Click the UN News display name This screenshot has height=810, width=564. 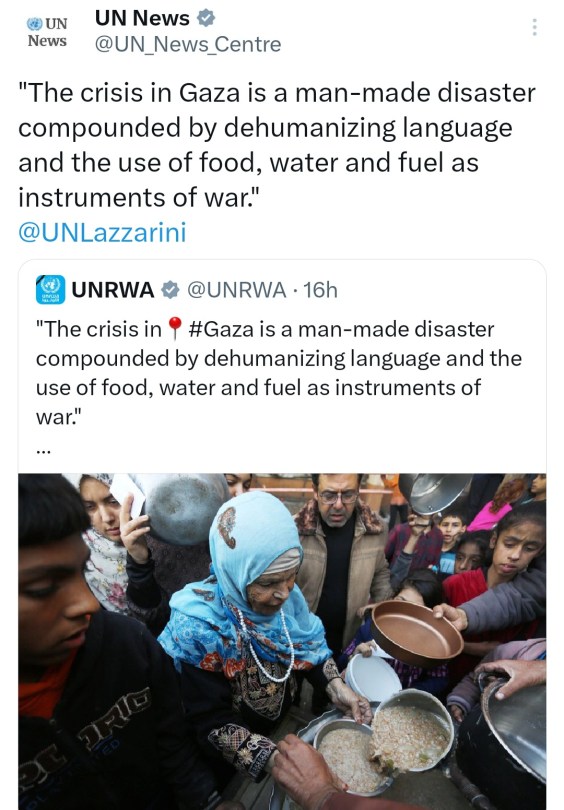pos(142,19)
